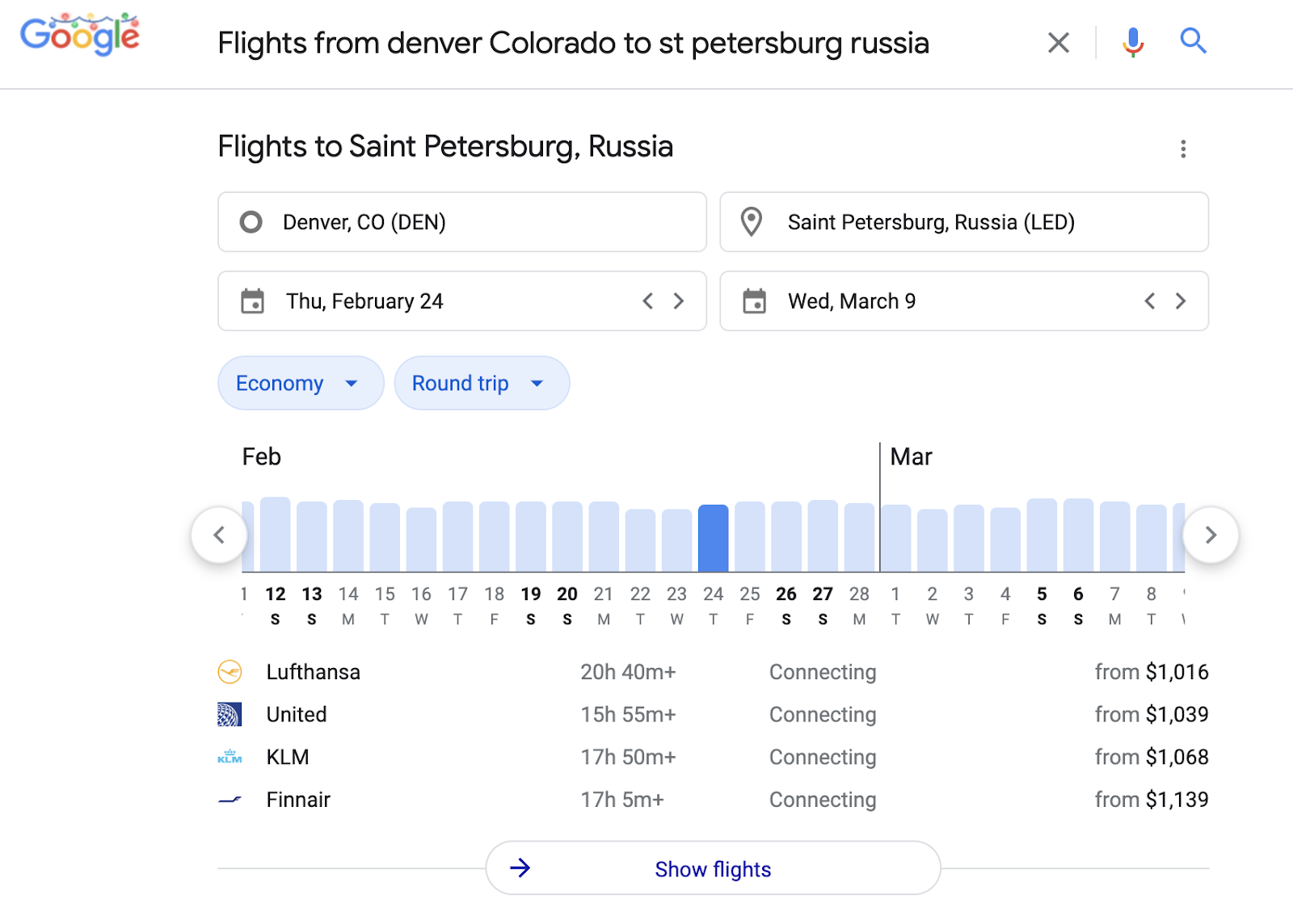Select the February 22 price bar
This screenshot has width=1293, height=924.
coord(640,540)
